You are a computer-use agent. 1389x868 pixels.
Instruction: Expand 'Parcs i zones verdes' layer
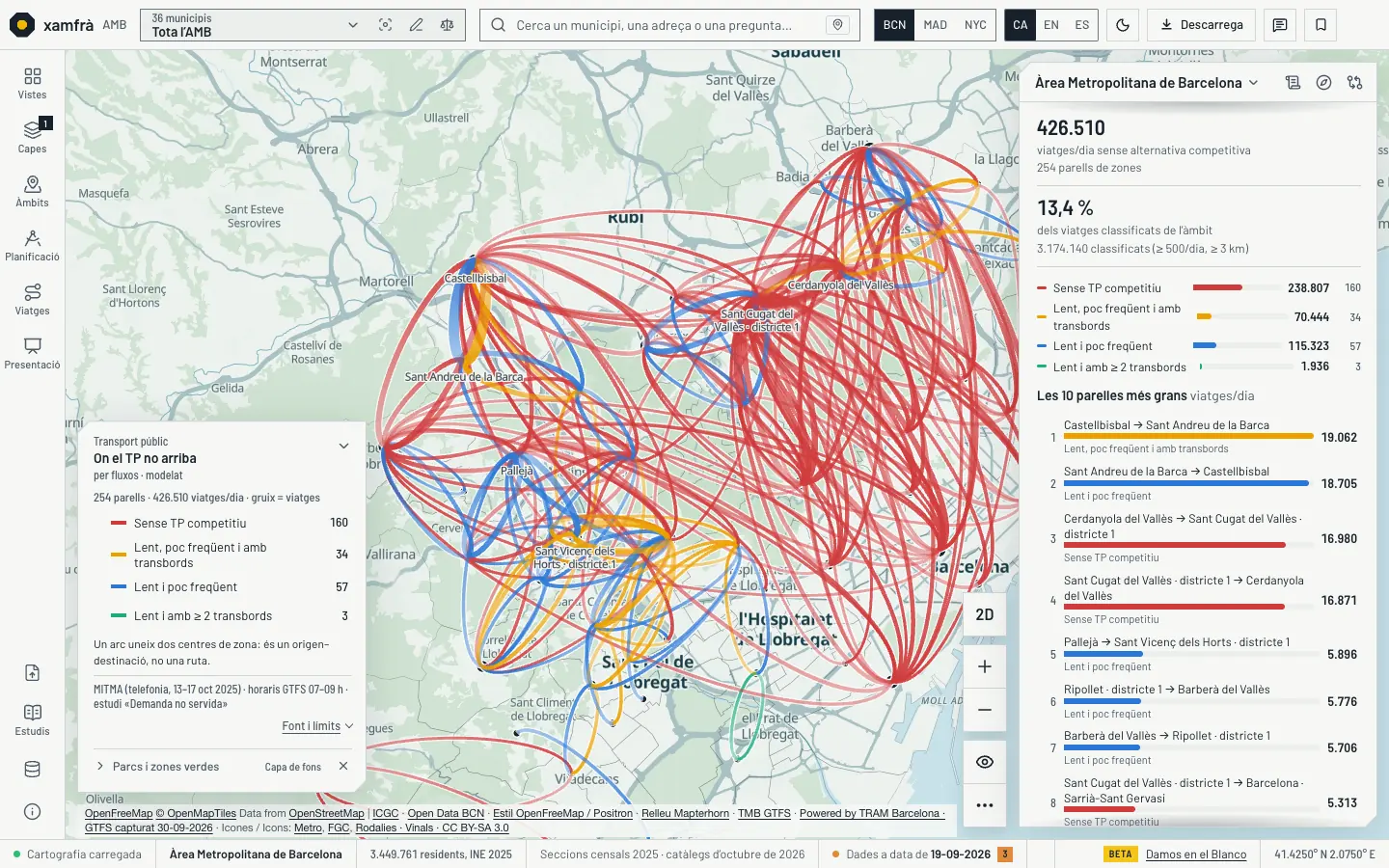[x=158, y=767]
